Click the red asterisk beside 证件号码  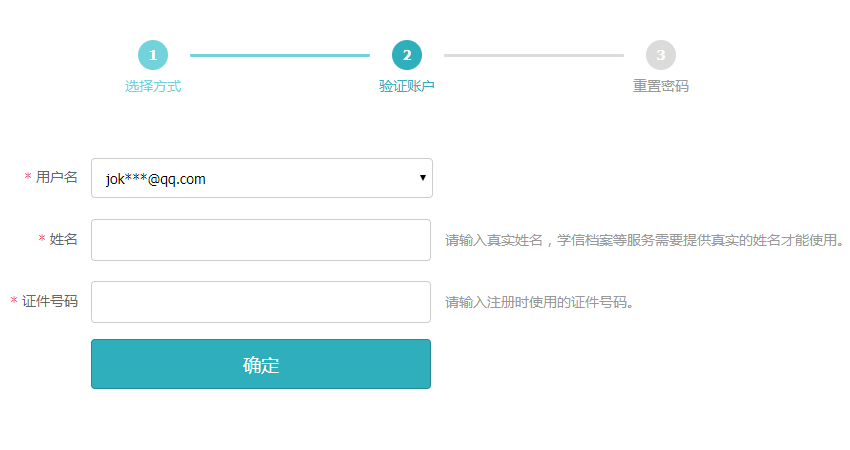click(14, 302)
